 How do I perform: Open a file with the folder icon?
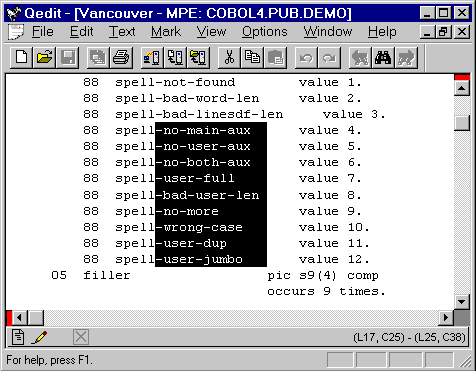(44, 58)
